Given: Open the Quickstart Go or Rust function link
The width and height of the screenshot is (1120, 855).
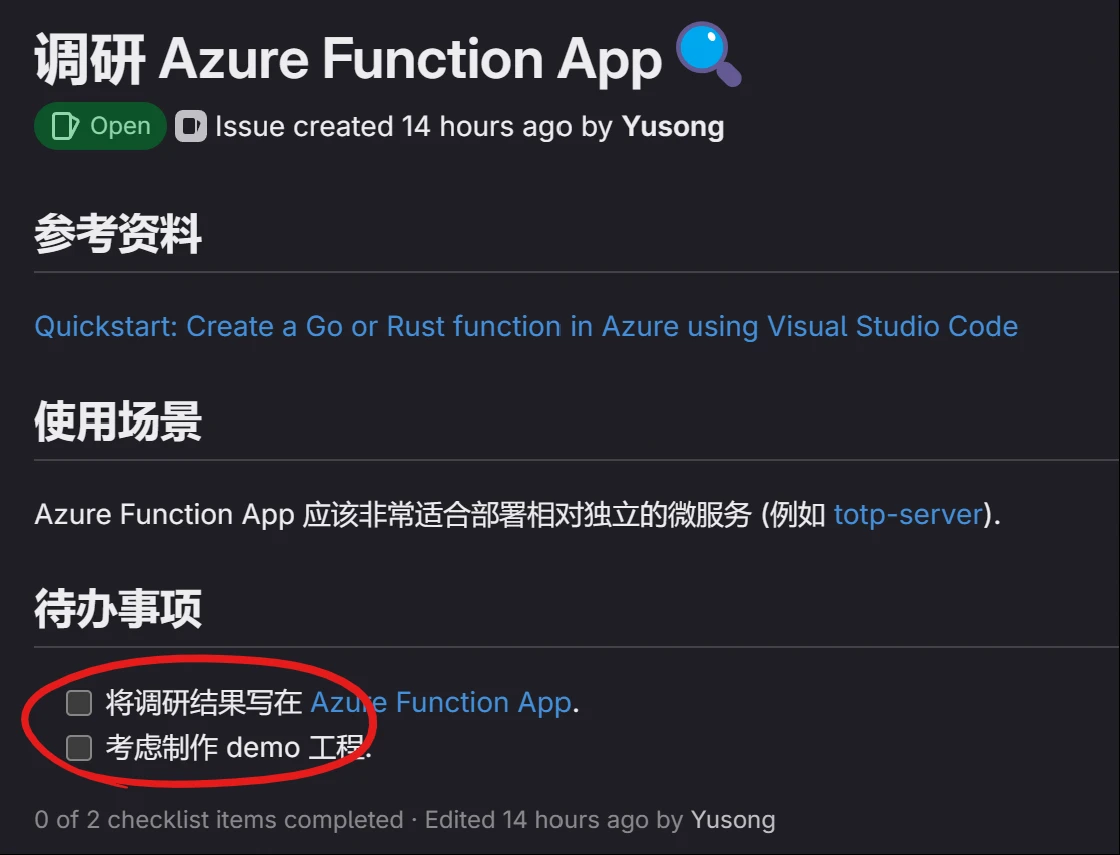Looking at the screenshot, I should tap(526, 326).
